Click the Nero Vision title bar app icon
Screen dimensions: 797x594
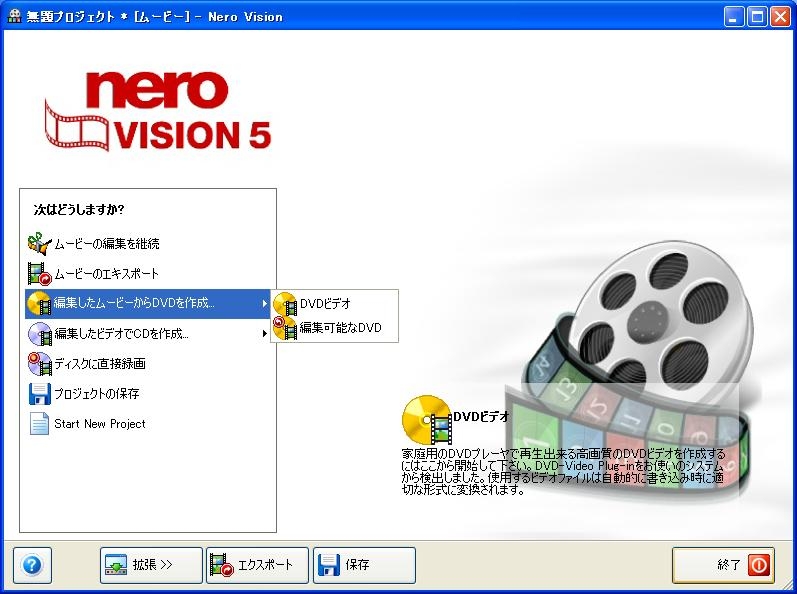[x=14, y=16]
